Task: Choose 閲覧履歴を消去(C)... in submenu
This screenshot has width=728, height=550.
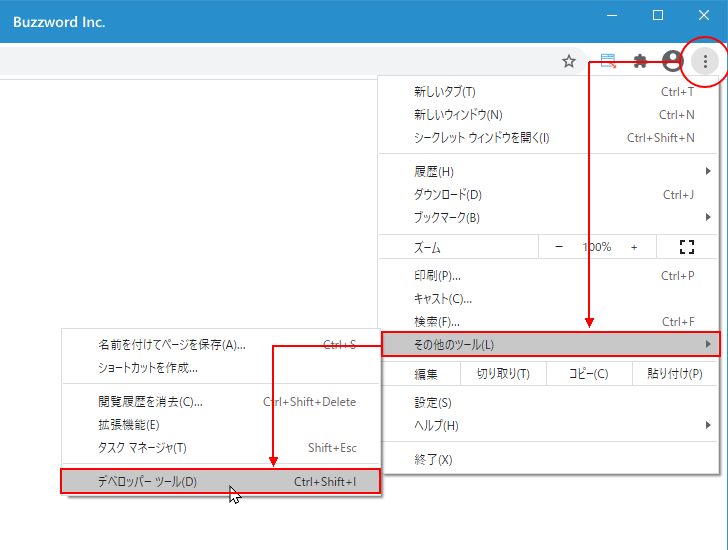Action: pyautogui.click(x=220, y=402)
